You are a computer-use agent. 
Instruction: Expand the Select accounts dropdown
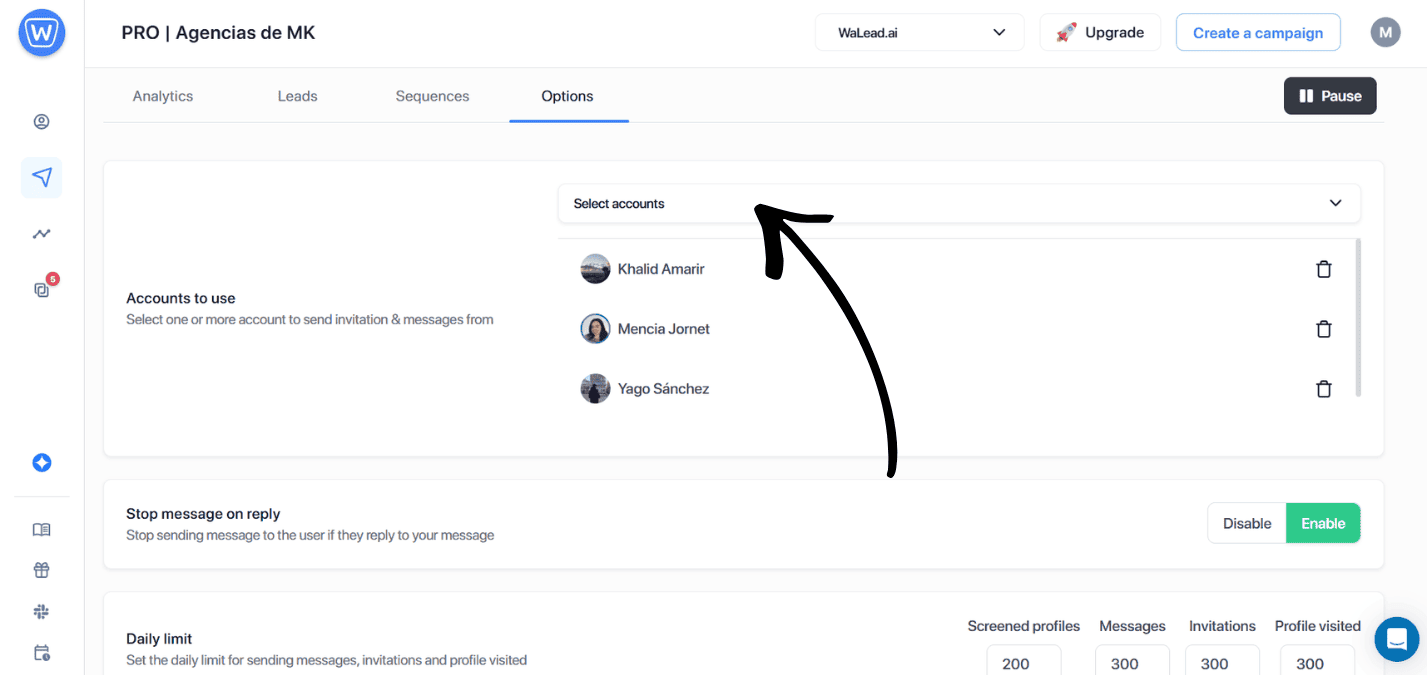pos(959,203)
